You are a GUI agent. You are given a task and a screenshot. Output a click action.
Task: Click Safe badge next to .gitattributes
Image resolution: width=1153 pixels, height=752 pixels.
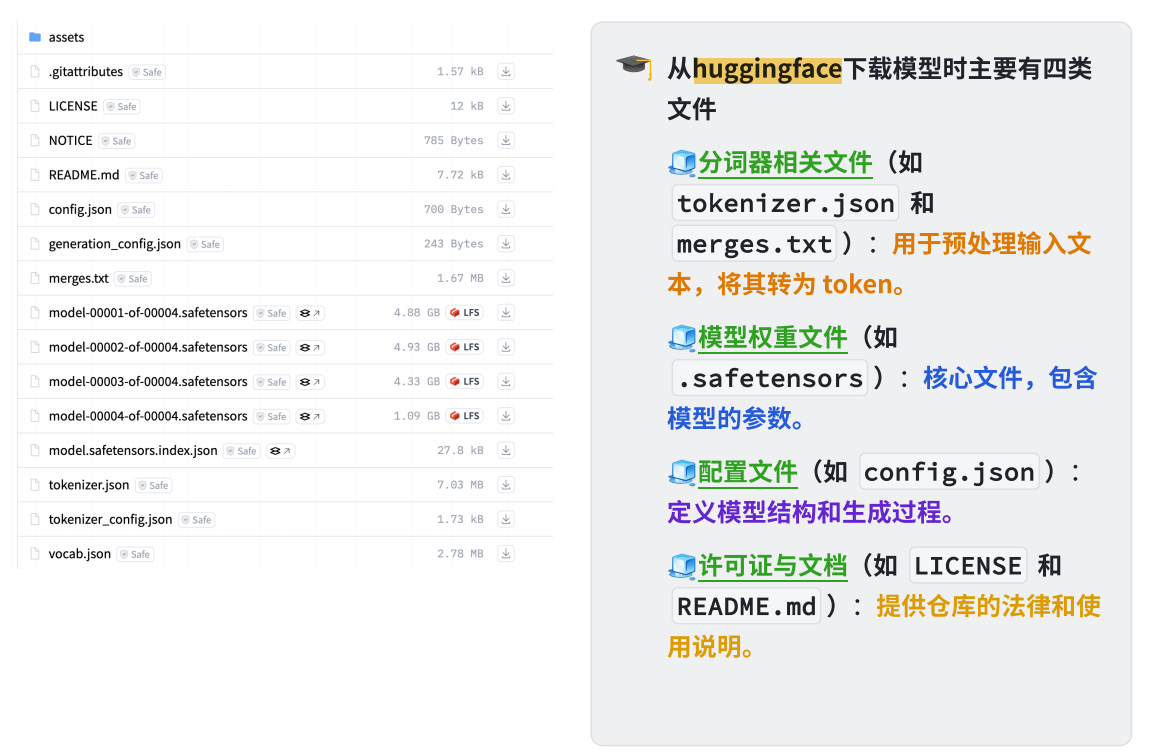coord(147,72)
